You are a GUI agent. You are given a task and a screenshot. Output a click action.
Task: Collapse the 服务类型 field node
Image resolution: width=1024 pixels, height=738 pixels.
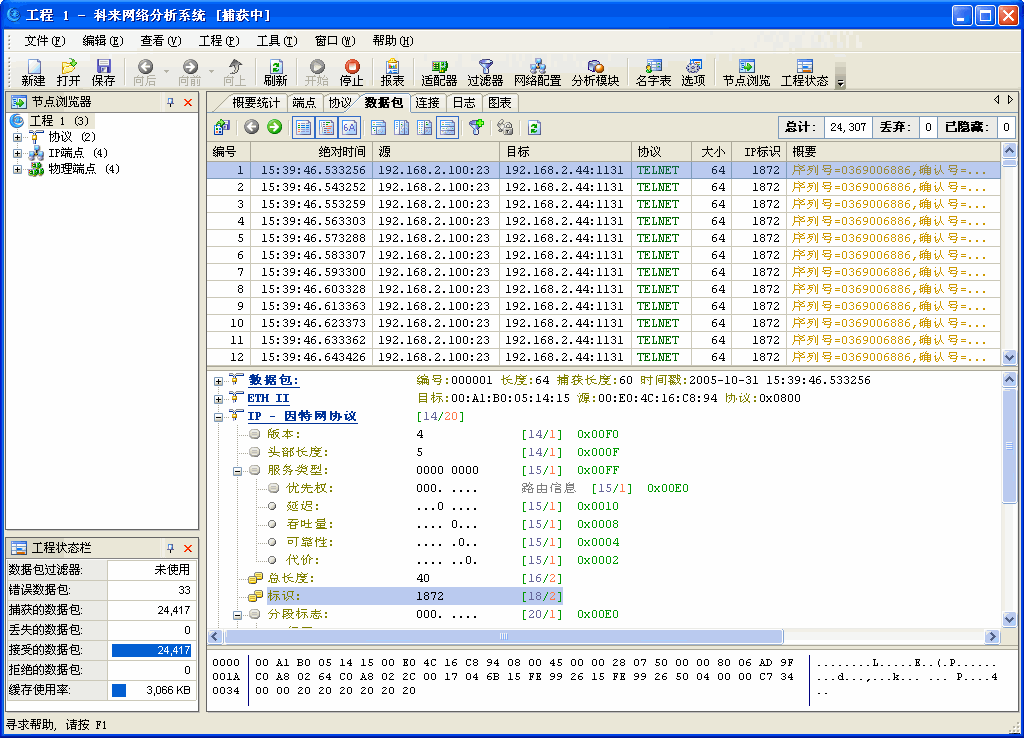pos(238,470)
